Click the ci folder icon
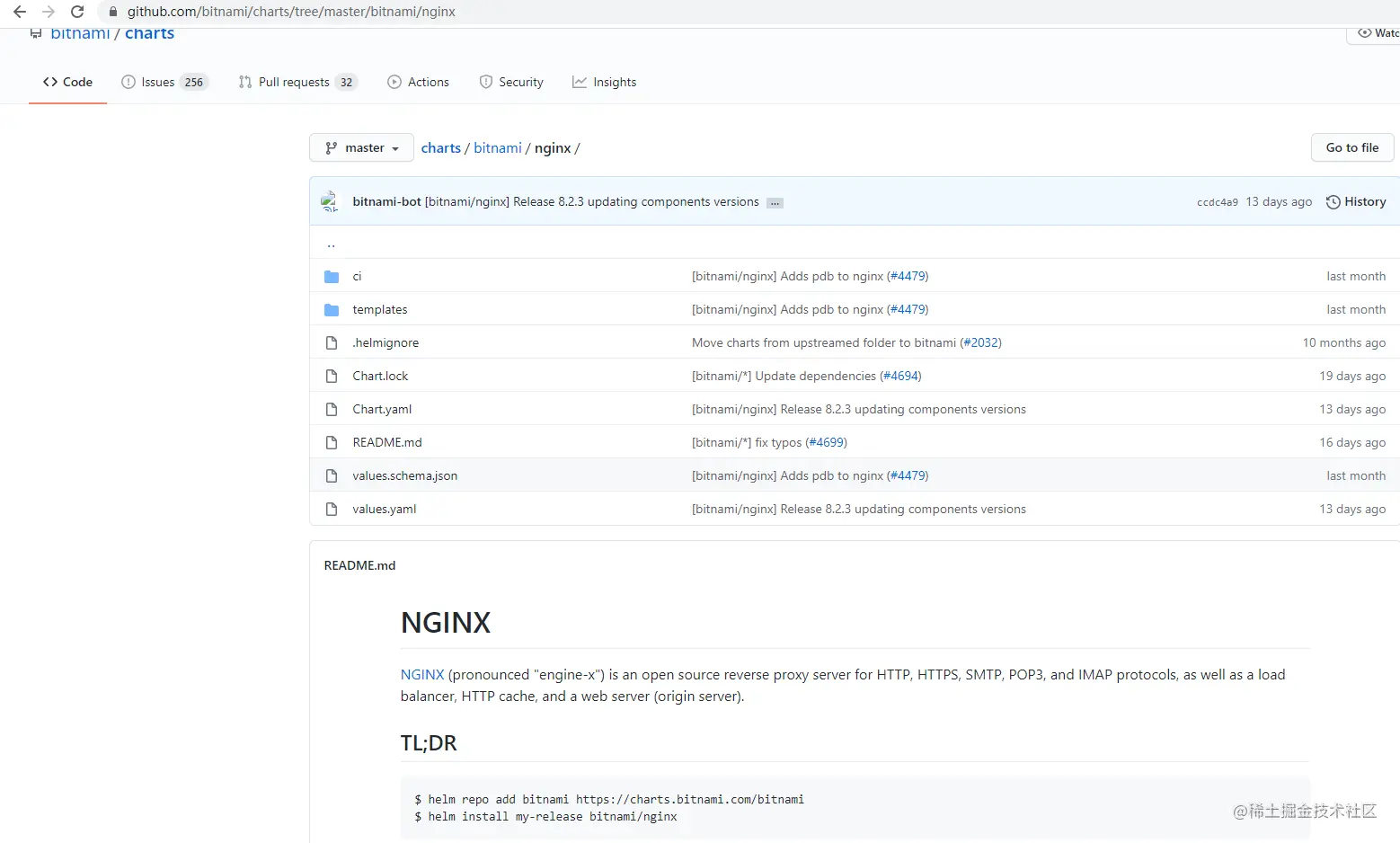This screenshot has height=843, width=1400. 332,276
